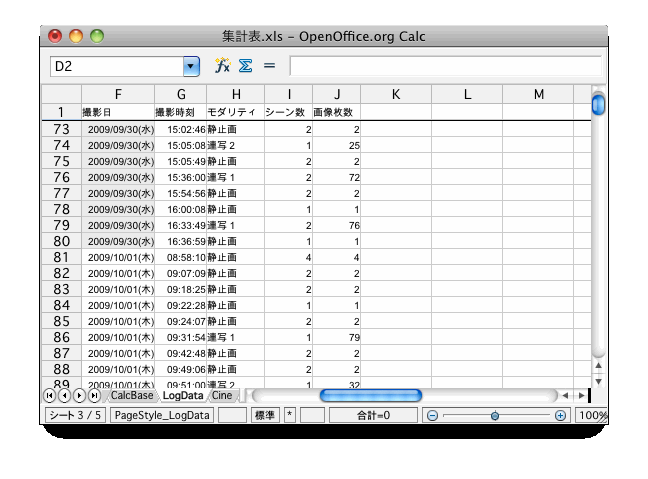Open the Function Wizard icon
Viewport: 648px width, 479px height.
point(222,65)
